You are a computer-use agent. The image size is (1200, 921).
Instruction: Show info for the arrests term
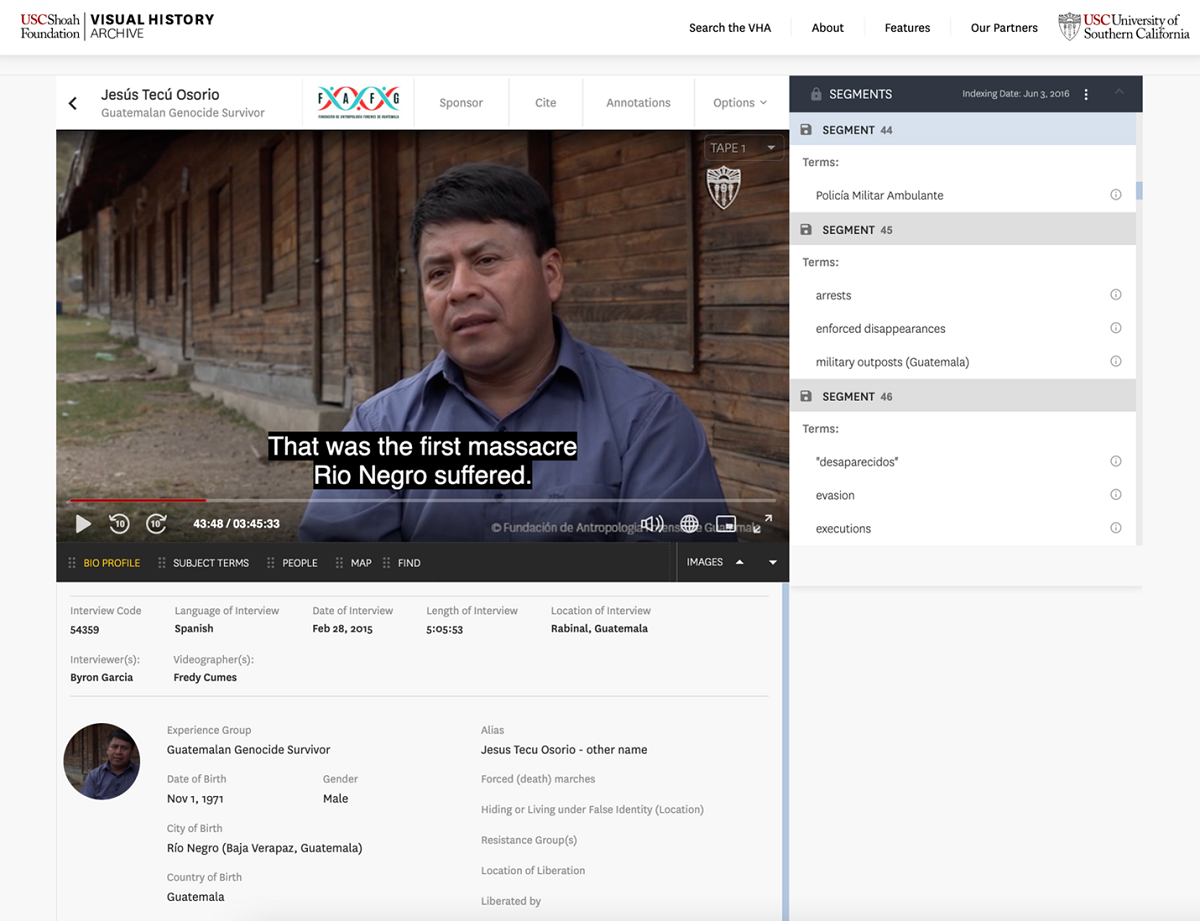click(x=1116, y=295)
